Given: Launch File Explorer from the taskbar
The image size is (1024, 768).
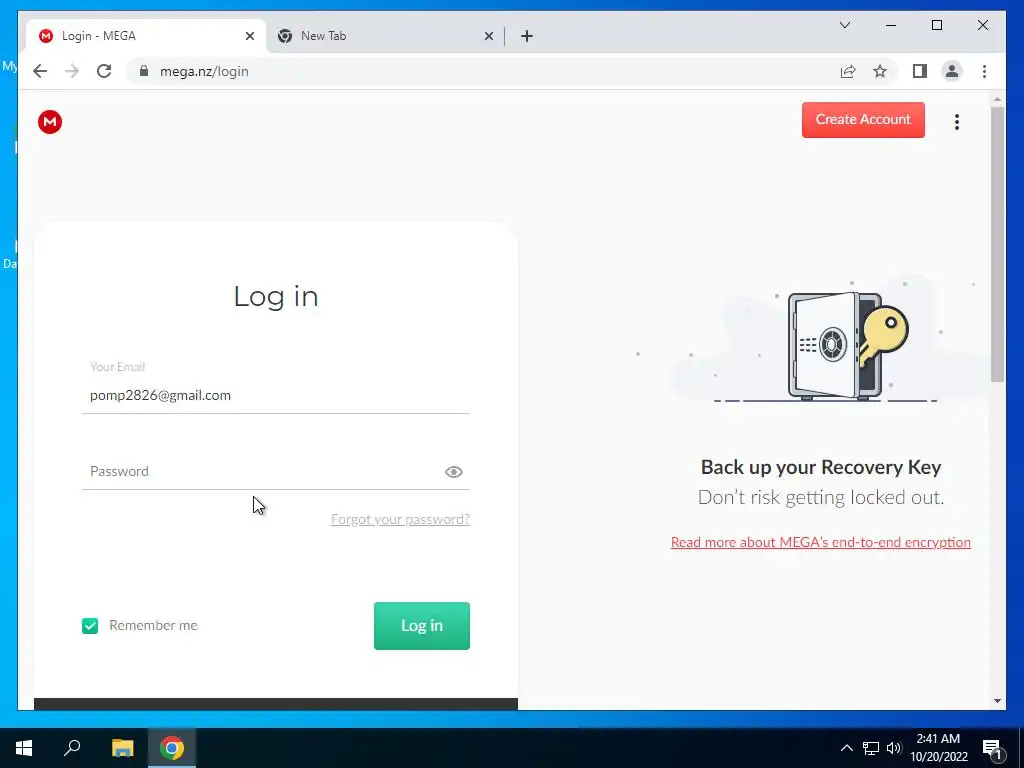Looking at the screenshot, I should tap(122, 748).
